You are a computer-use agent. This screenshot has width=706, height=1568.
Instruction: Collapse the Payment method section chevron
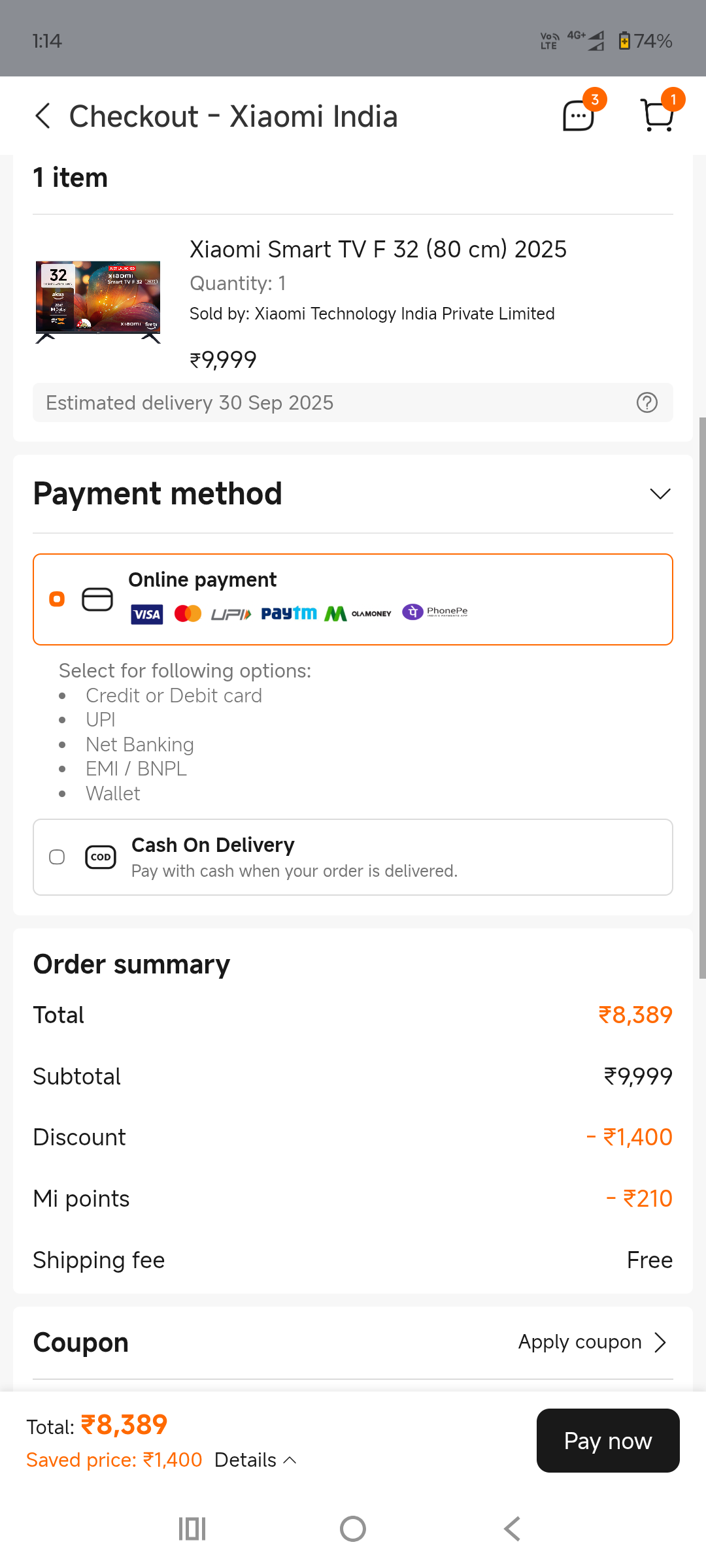(x=660, y=494)
